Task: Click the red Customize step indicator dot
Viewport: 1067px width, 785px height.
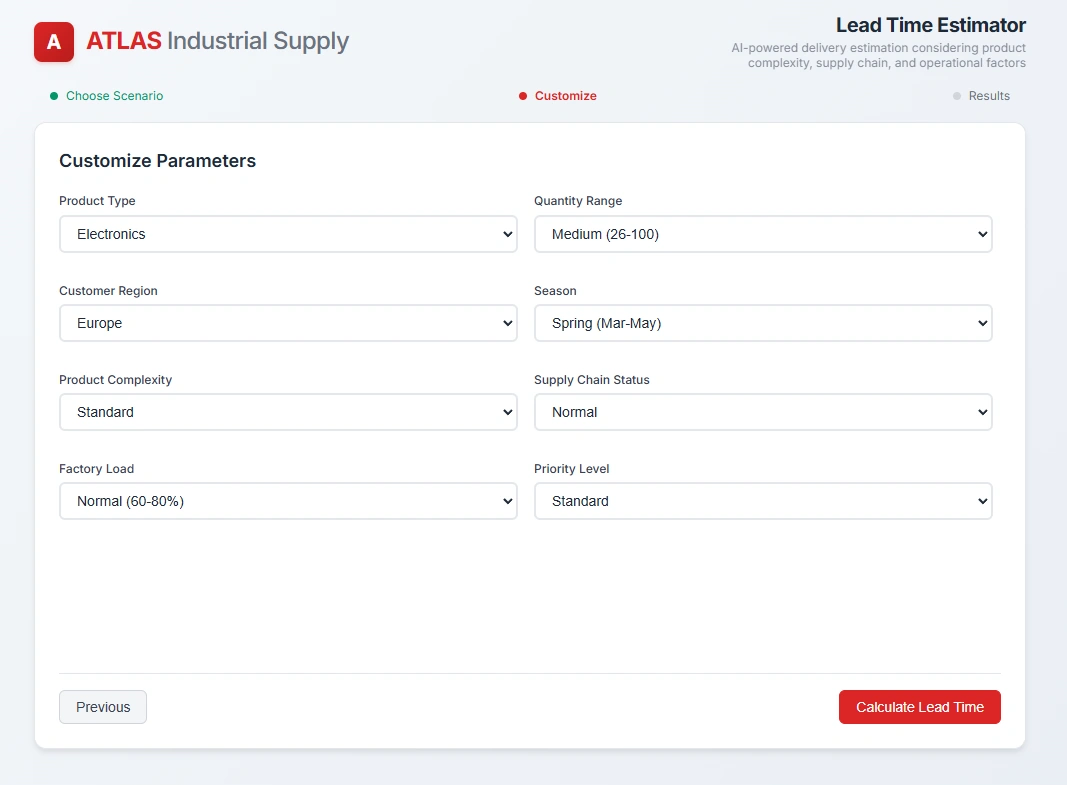Action: (523, 95)
